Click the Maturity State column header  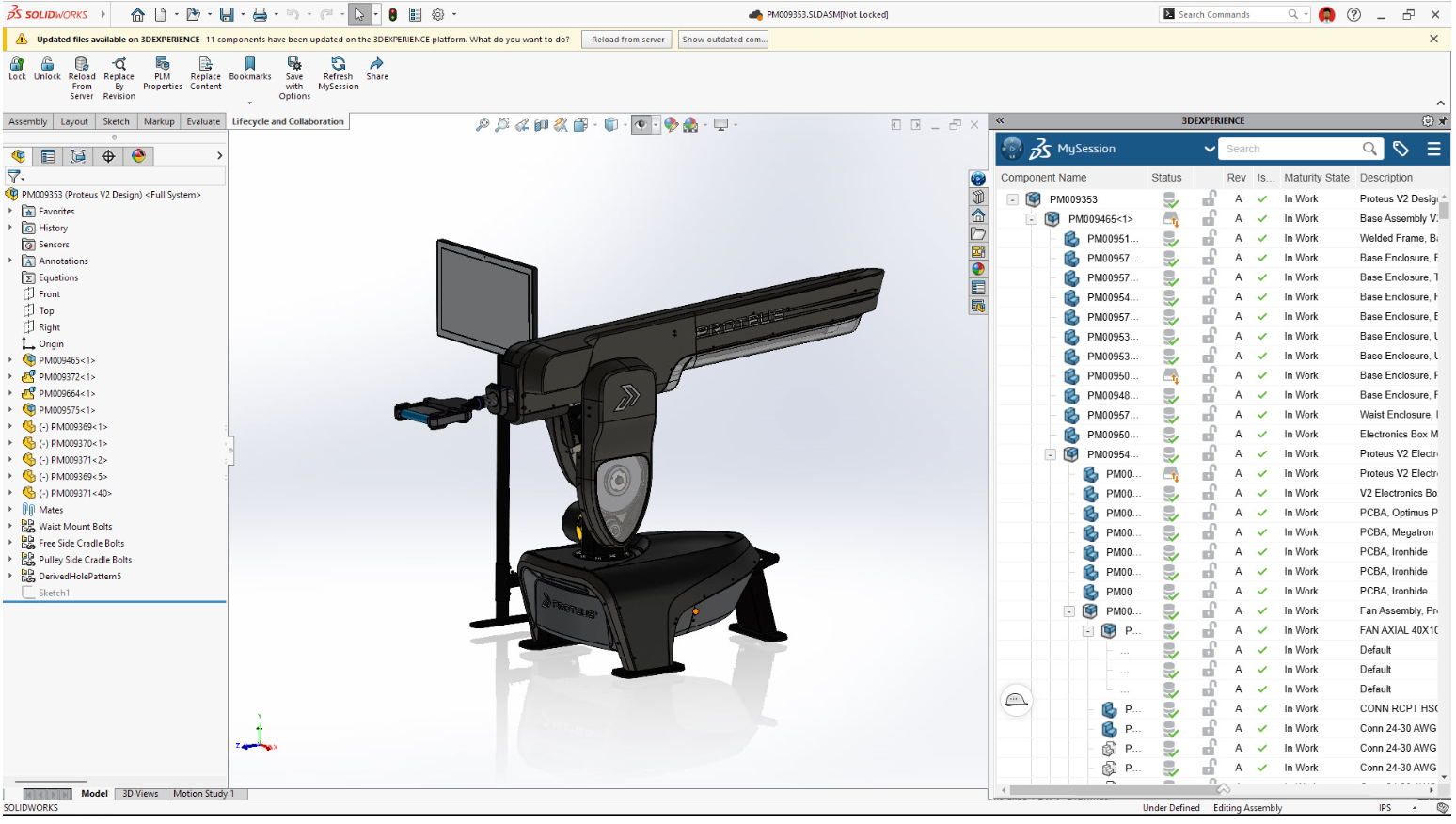point(1316,178)
